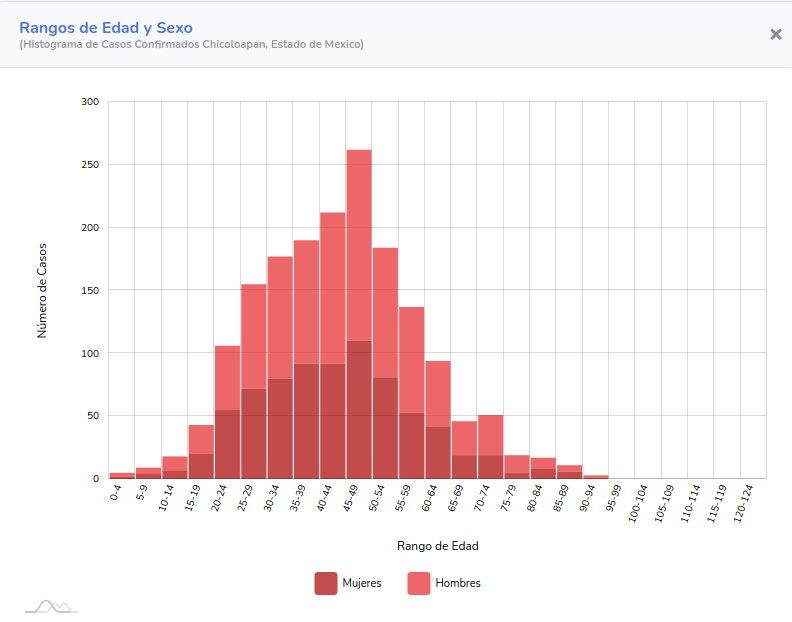Click the Hombres bar for 70-74 range

click(x=491, y=435)
